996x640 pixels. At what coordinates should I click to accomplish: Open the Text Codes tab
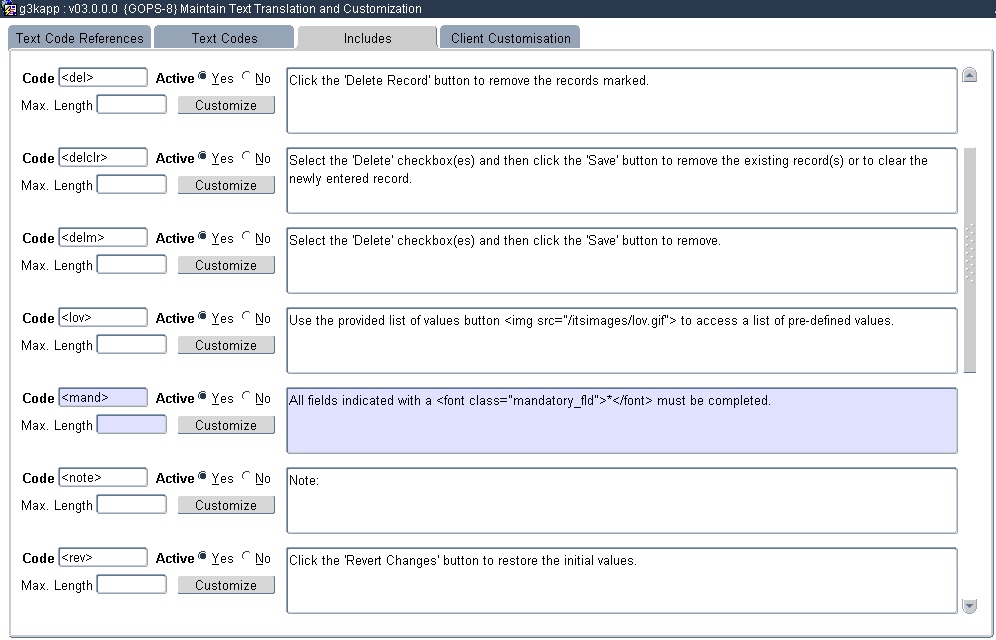(x=224, y=38)
